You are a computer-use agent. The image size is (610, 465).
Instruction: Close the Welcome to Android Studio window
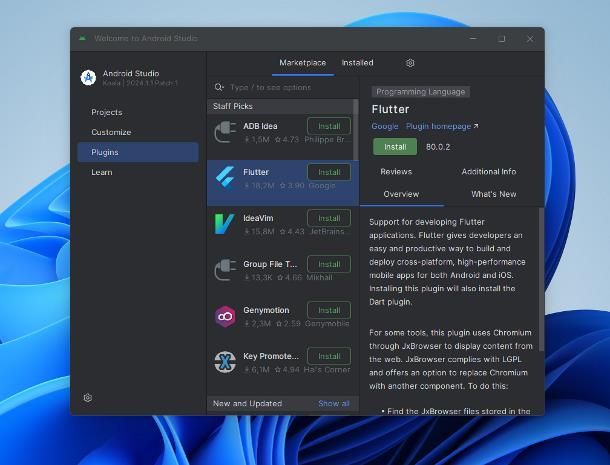pos(530,39)
